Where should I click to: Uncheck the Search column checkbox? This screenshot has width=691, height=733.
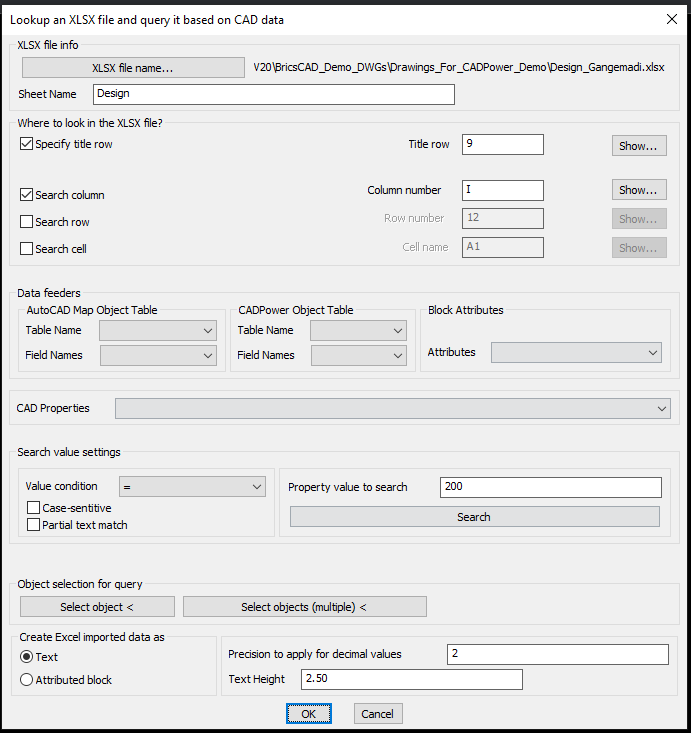[26, 195]
